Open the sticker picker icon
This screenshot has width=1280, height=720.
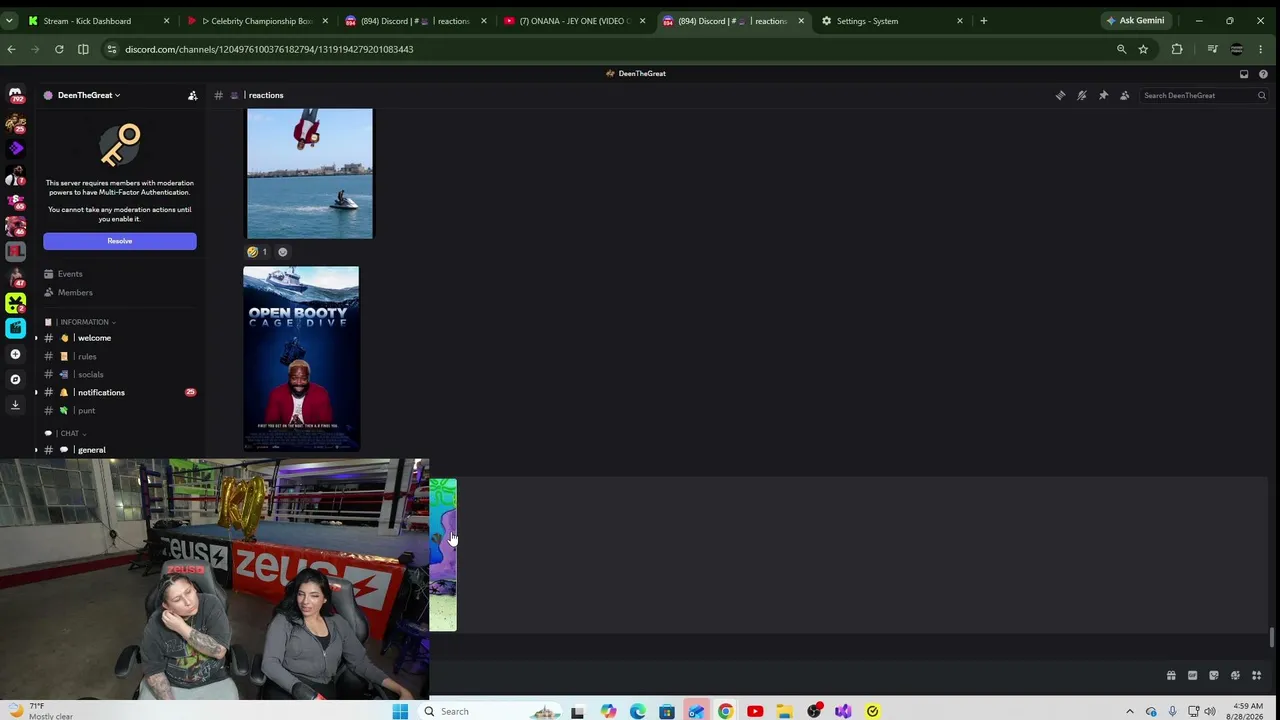1214,676
